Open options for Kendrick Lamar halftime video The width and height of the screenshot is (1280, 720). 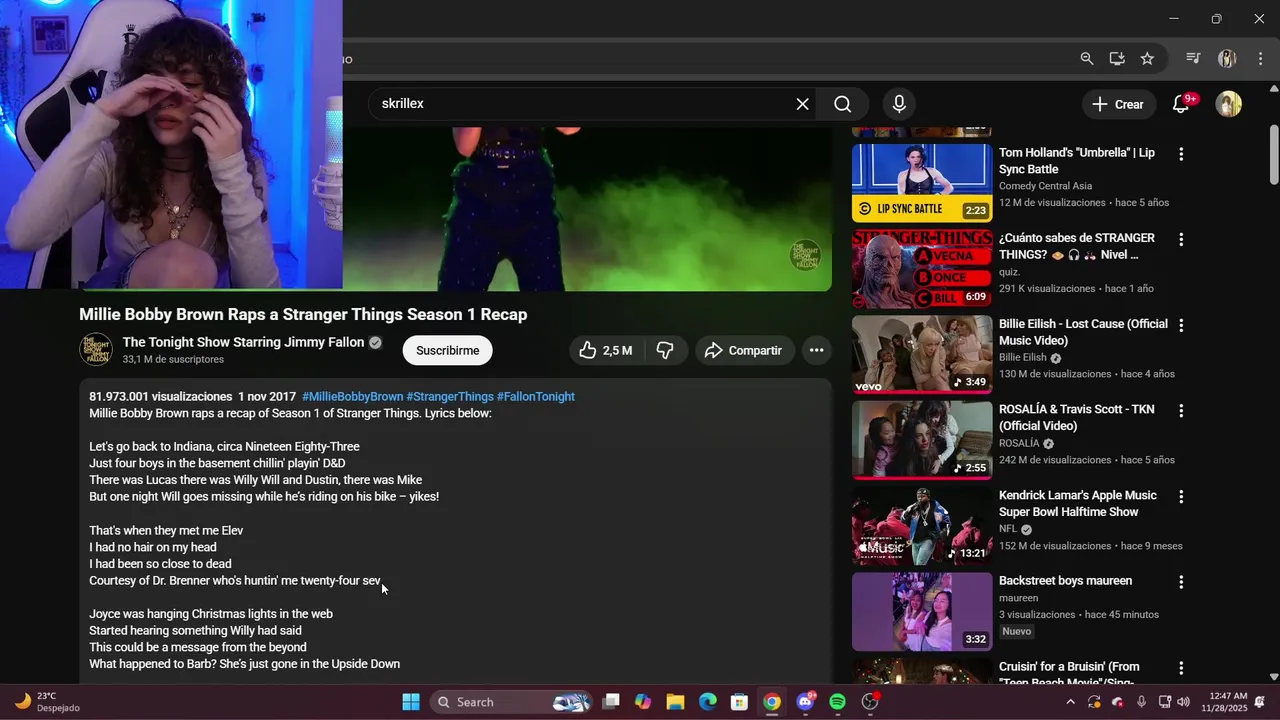tap(1181, 497)
